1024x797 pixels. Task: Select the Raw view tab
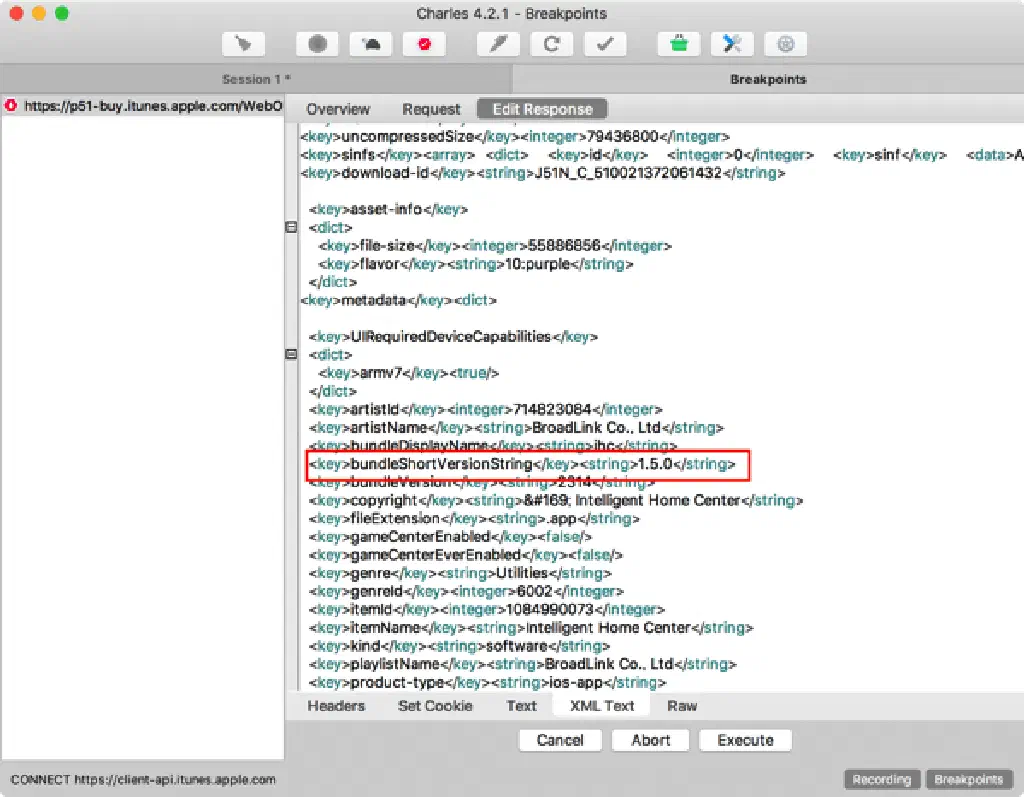[x=682, y=705]
